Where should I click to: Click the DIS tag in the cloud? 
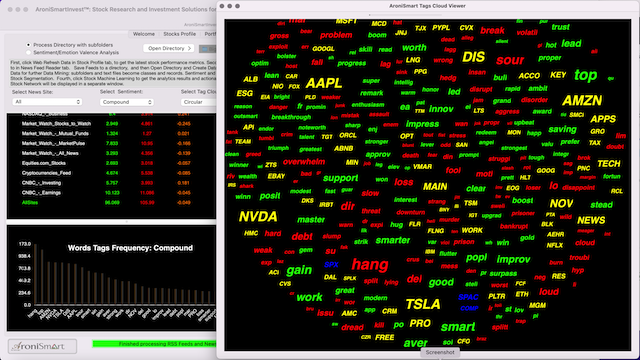(473, 57)
